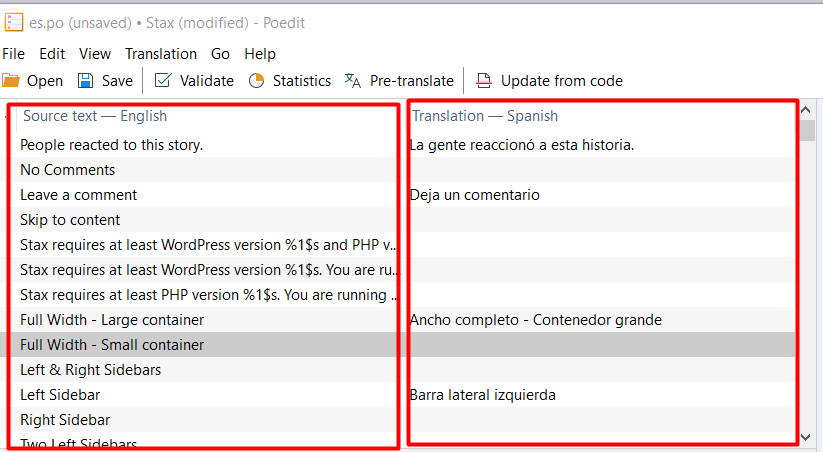Click the vertical scrollbar thumb
This screenshot has width=823, height=452.
point(806,130)
